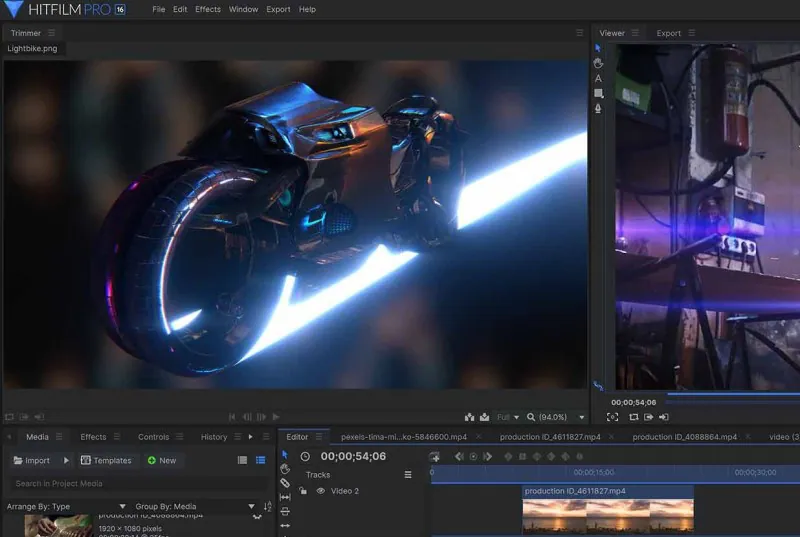Viewport: 800px width, 537px height.
Task: Open the Trimmer quality Full dropdown
Action: tap(508, 417)
